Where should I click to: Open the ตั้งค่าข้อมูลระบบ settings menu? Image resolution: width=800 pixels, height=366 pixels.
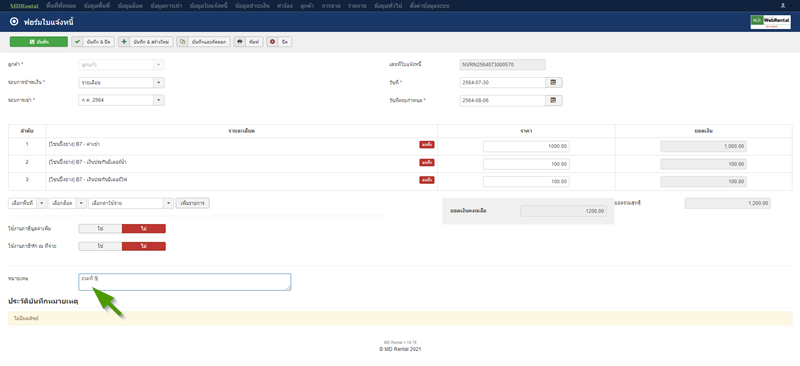(x=429, y=6)
